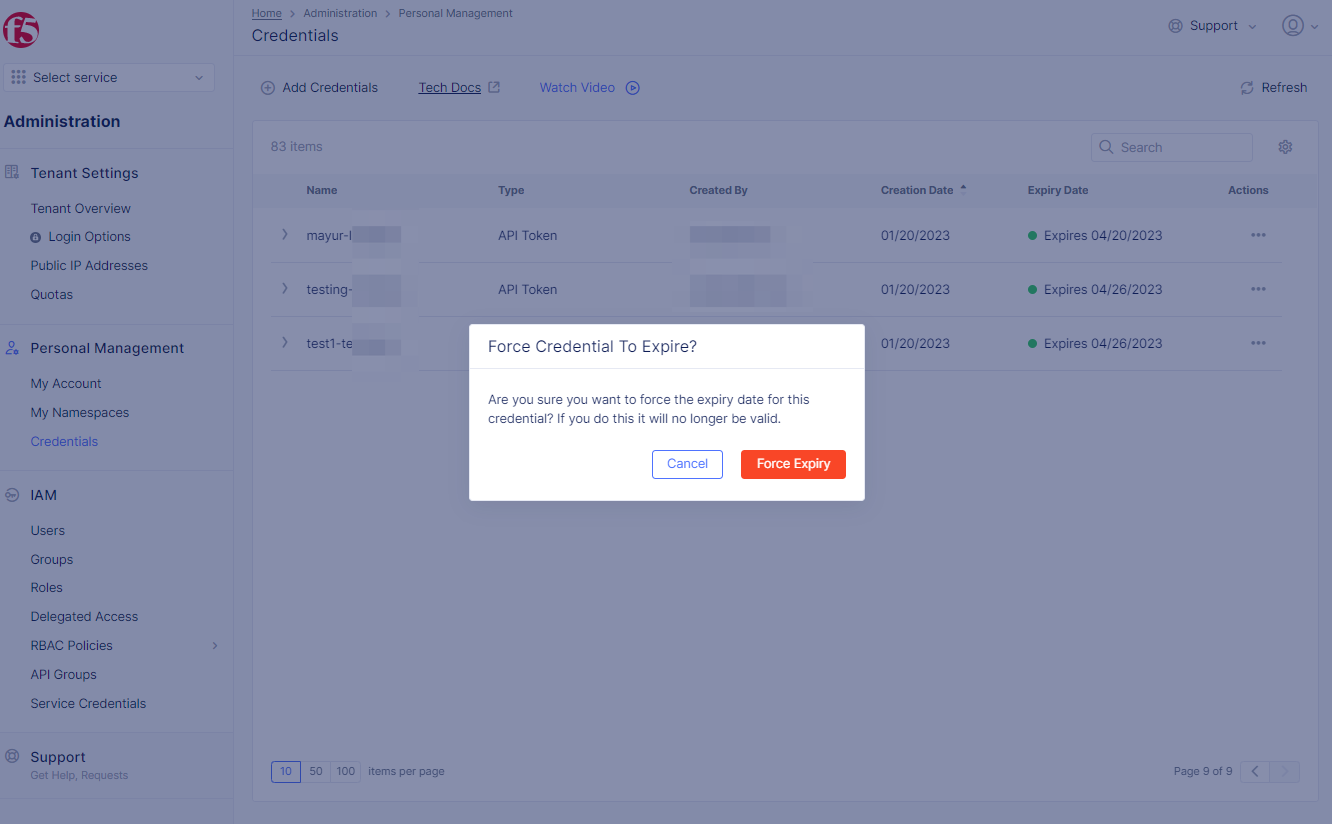Refresh the credentials list
The image size is (1332, 824).
tap(1273, 87)
